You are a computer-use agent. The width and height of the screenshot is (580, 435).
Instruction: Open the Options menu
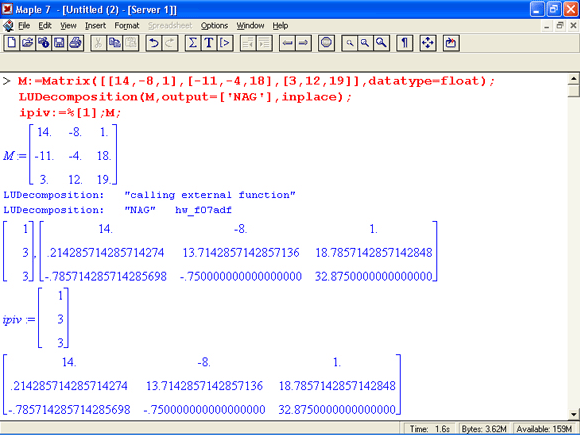click(x=214, y=26)
